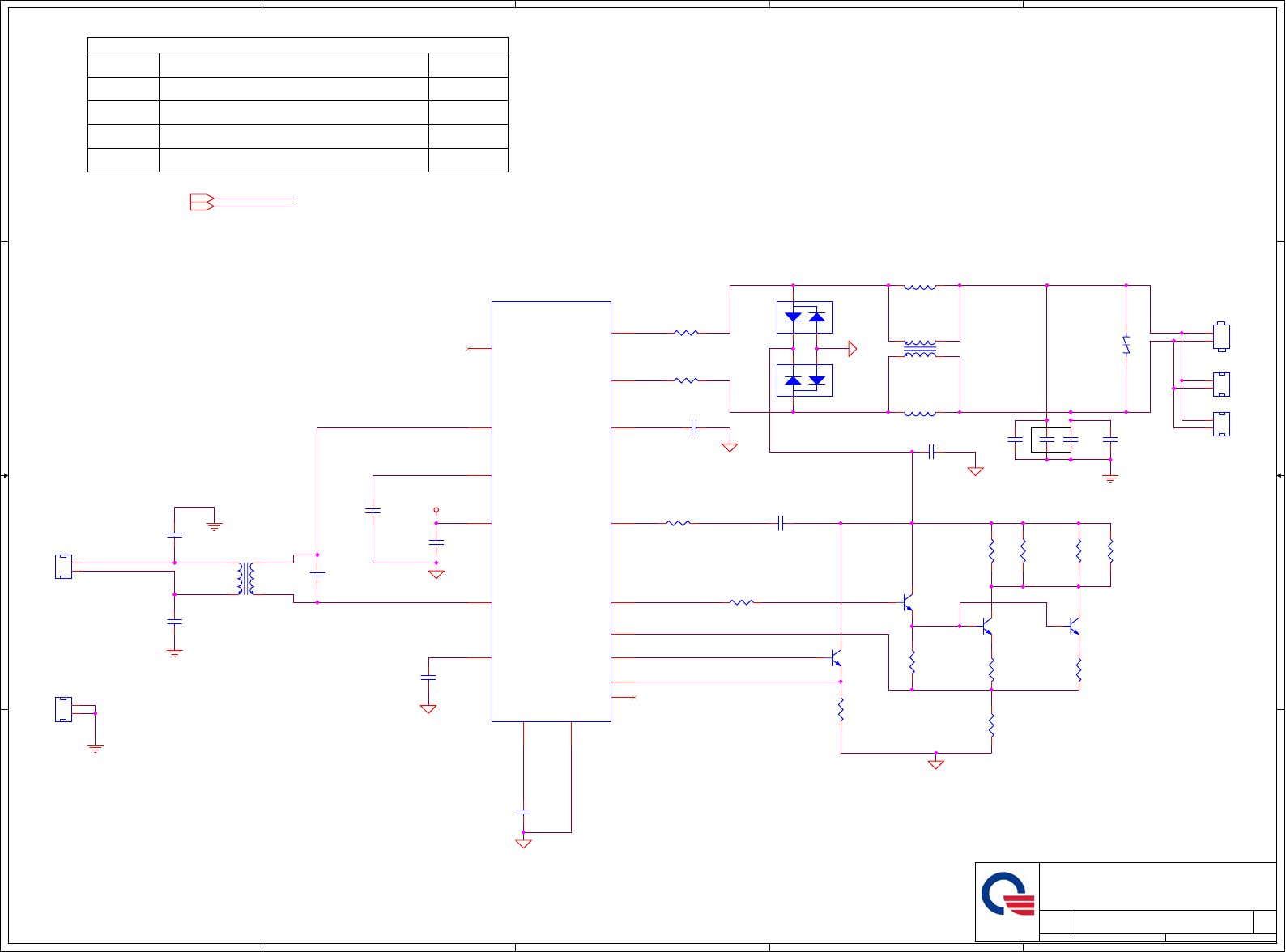
Task: Select the left connector feeding the transformer
Action: [x=63, y=567]
